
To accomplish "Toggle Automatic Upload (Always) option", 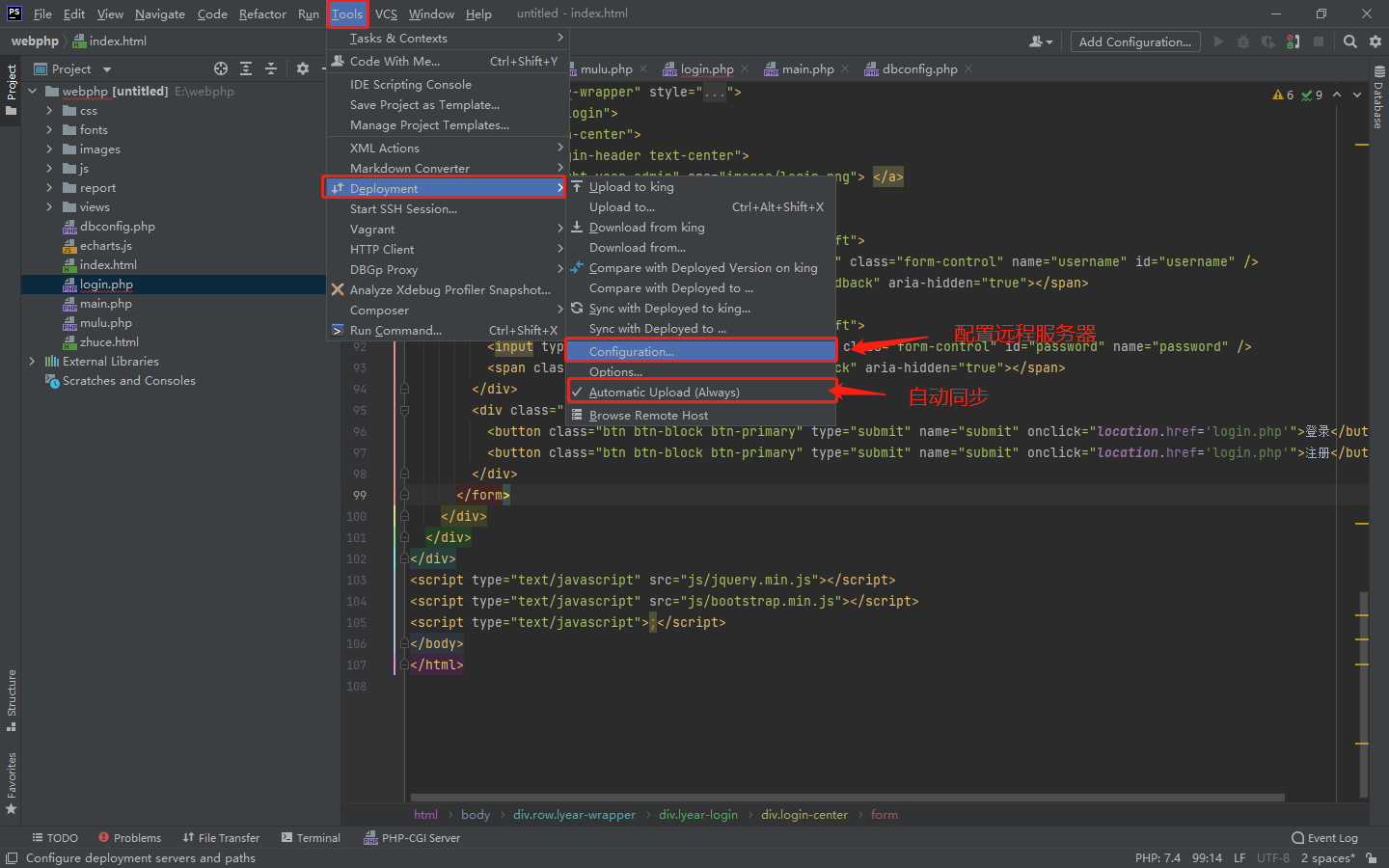I will coord(701,392).
